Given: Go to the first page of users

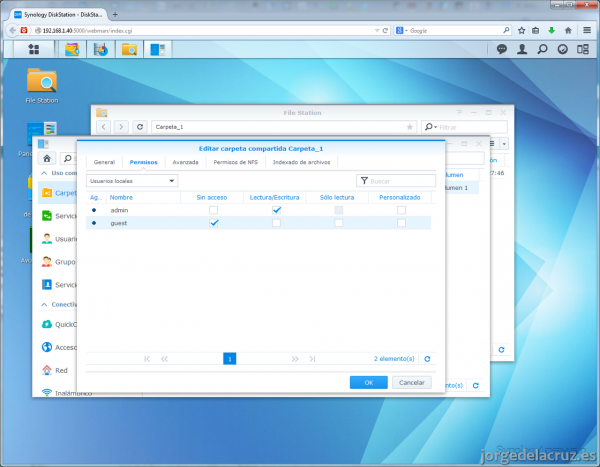Looking at the screenshot, I should point(147,359).
